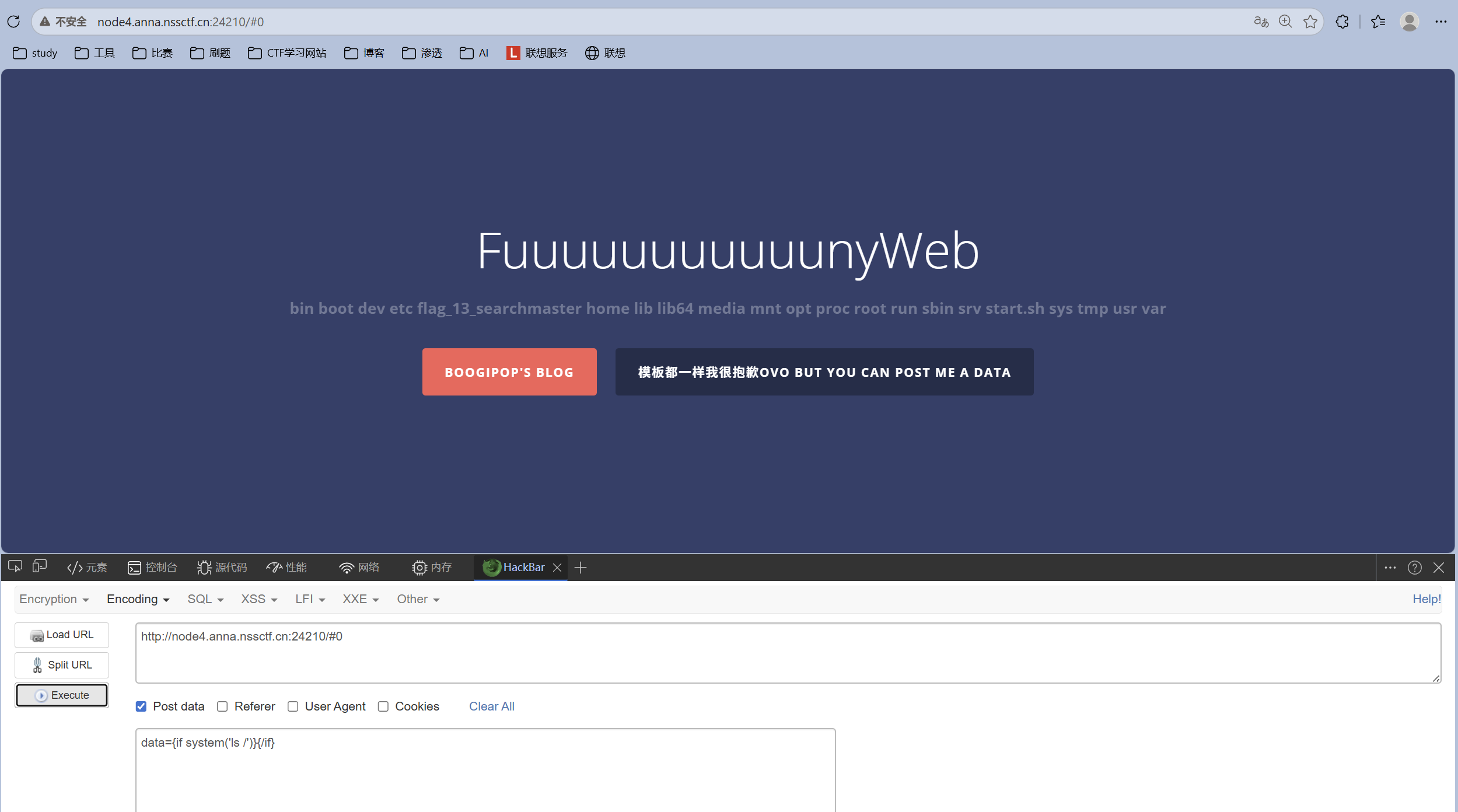1458x812 pixels.
Task: Click the Load URL button
Action: pyautogui.click(x=62, y=635)
